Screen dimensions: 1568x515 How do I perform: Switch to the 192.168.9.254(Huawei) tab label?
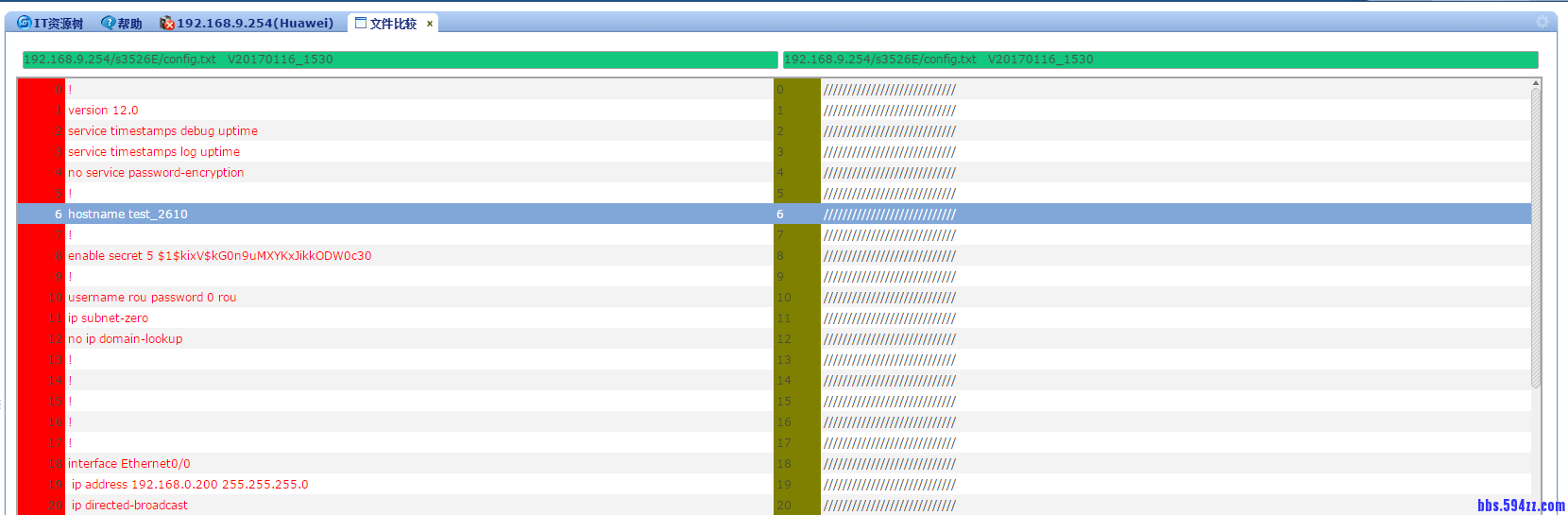(255, 23)
